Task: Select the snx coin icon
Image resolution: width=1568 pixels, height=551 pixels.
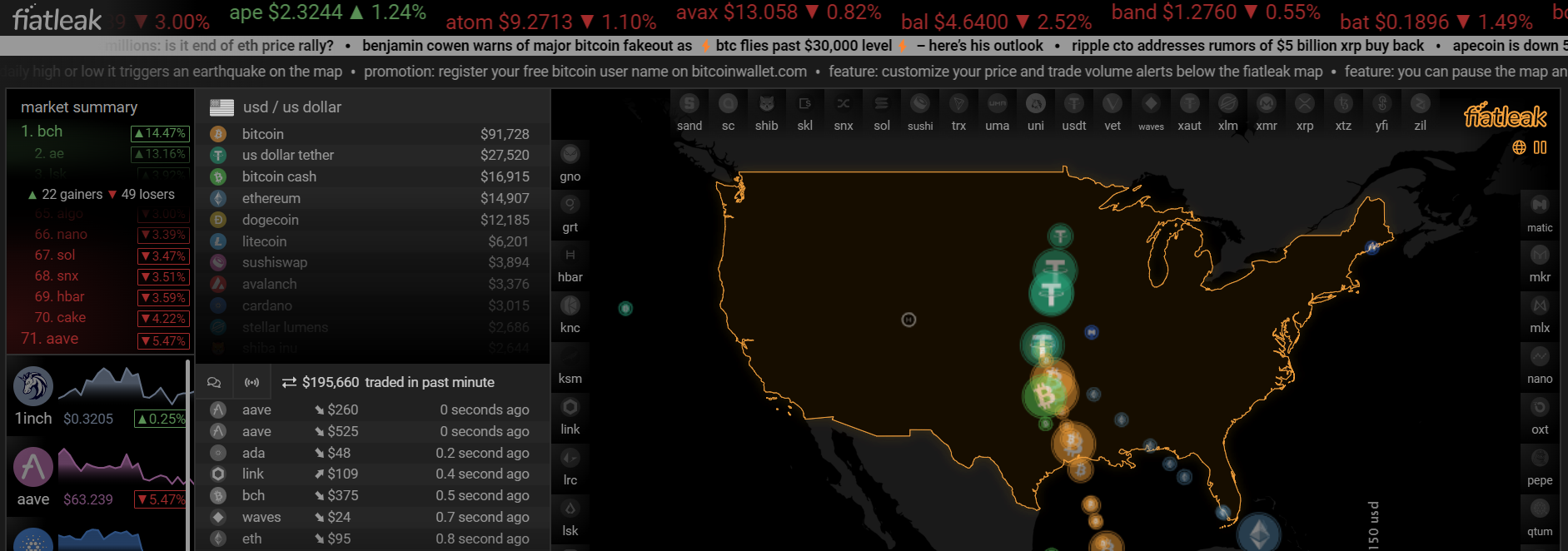Action: coord(844,104)
